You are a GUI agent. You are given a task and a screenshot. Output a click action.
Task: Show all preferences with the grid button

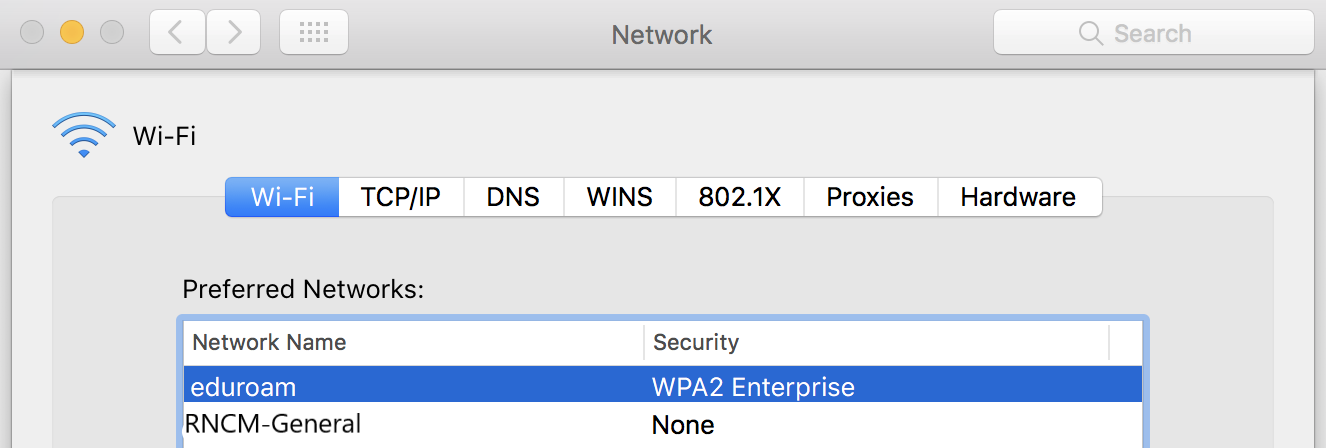tap(314, 33)
